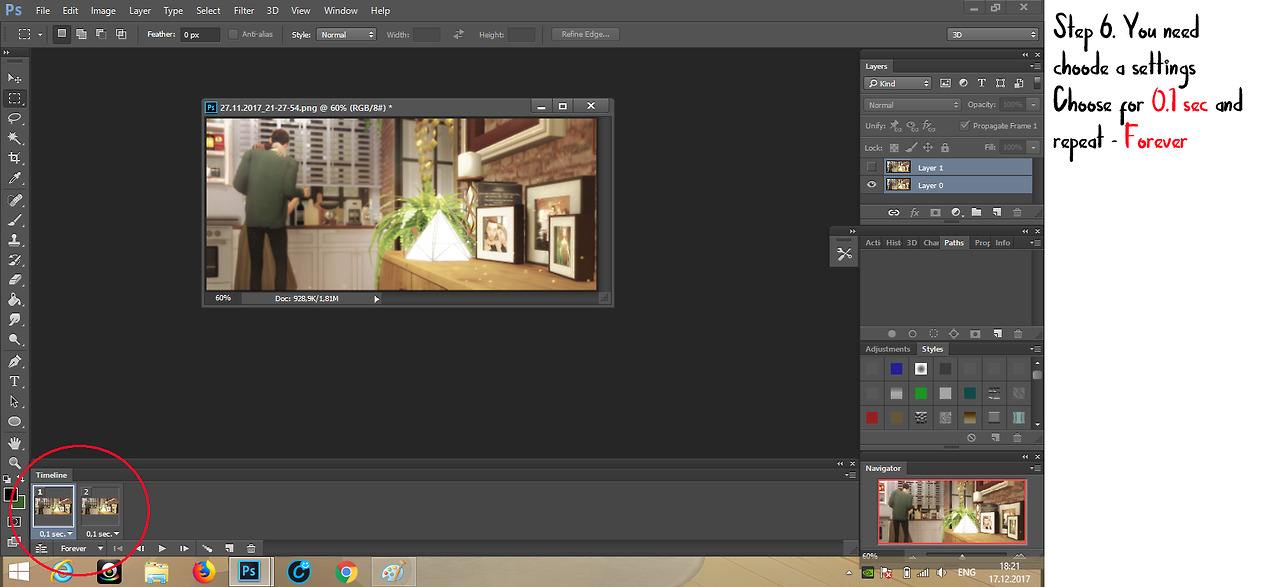Switch to the Adjustments tab
Viewport: 1280px width, 587px height.
pos(887,349)
